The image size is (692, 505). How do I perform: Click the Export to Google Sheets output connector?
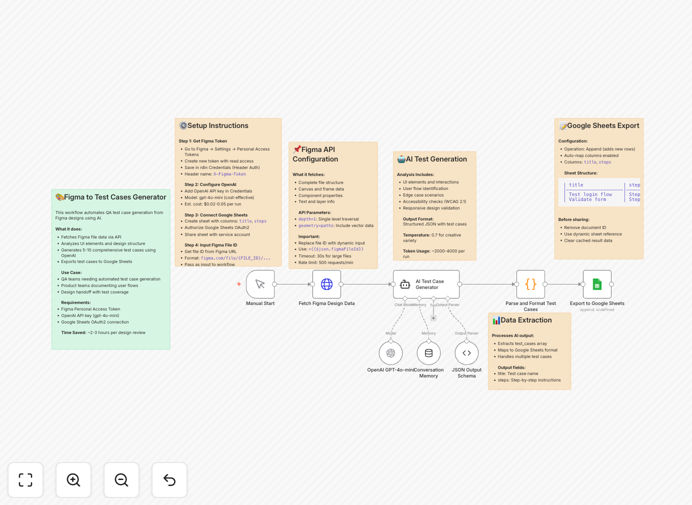pos(612,284)
